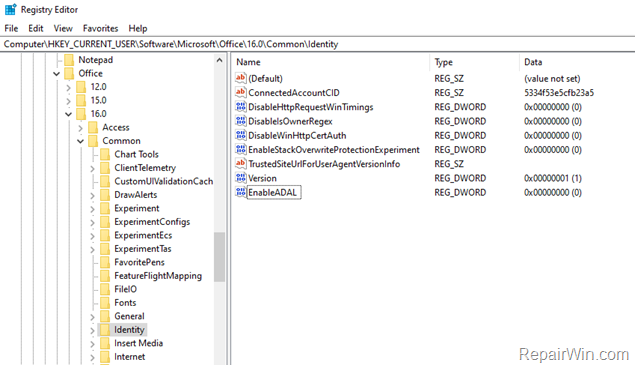Select the Insert Media key
This screenshot has height=365, width=635.
coord(139,343)
